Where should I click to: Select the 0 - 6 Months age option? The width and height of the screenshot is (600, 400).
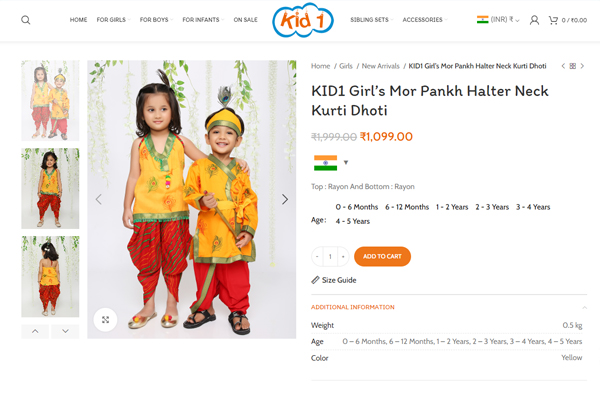click(x=357, y=207)
